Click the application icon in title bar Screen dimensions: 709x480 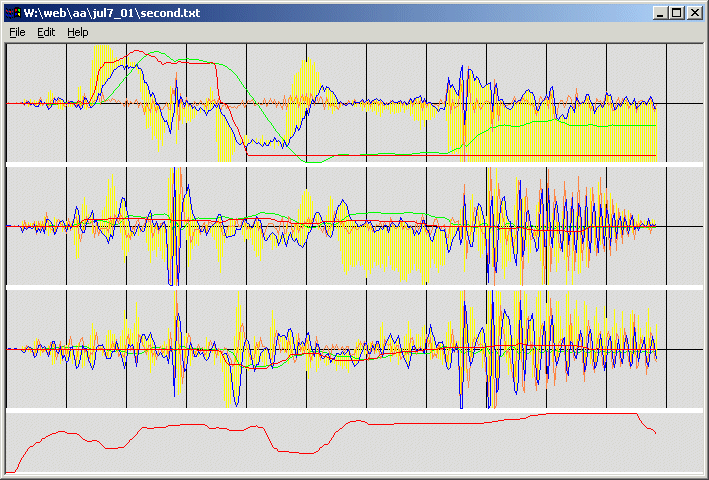13,13
